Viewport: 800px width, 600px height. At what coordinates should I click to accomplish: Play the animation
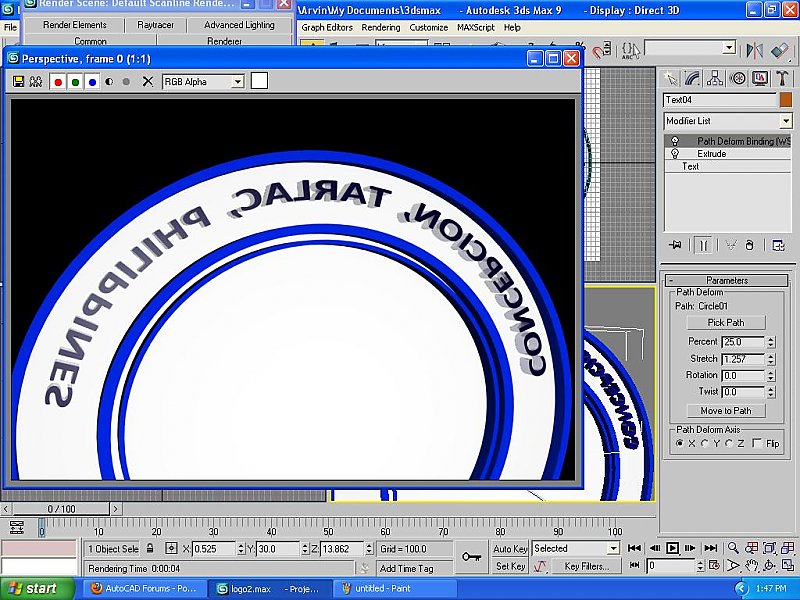(x=672, y=548)
